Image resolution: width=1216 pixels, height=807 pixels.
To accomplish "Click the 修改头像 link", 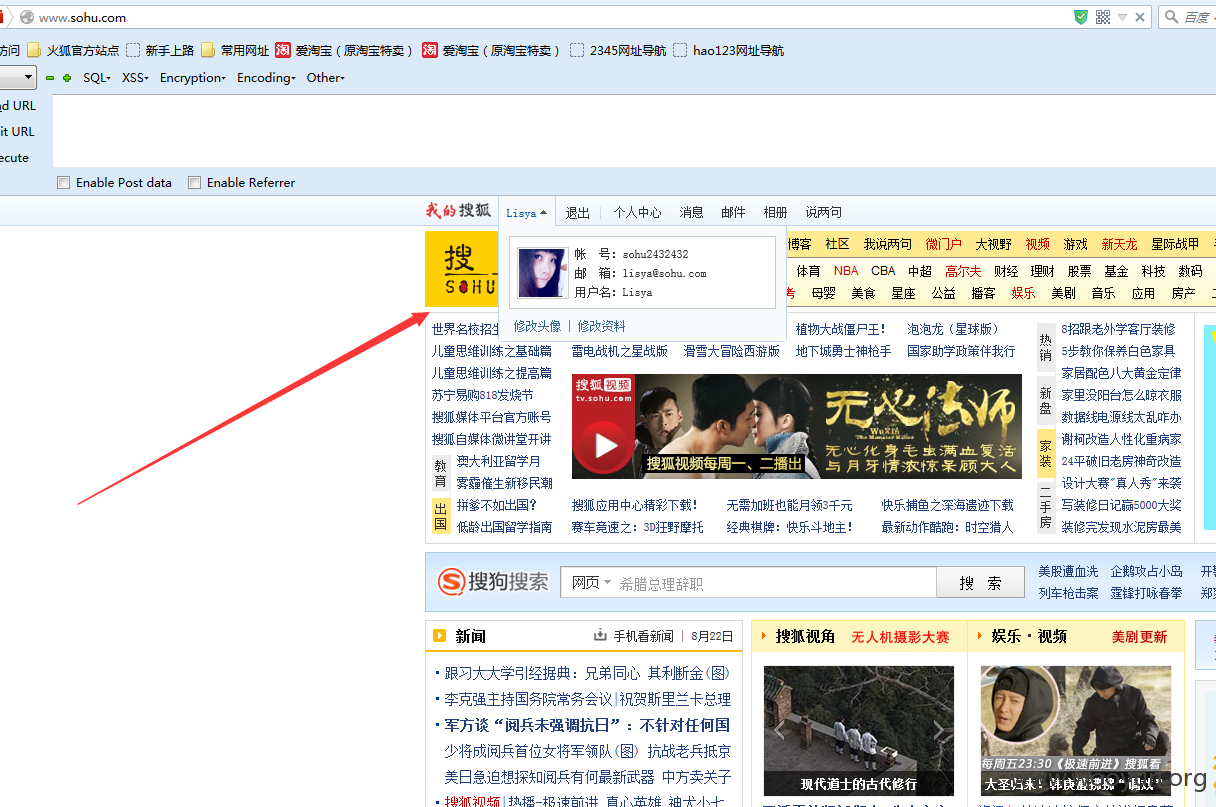I will pyautogui.click(x=537, y=326).
